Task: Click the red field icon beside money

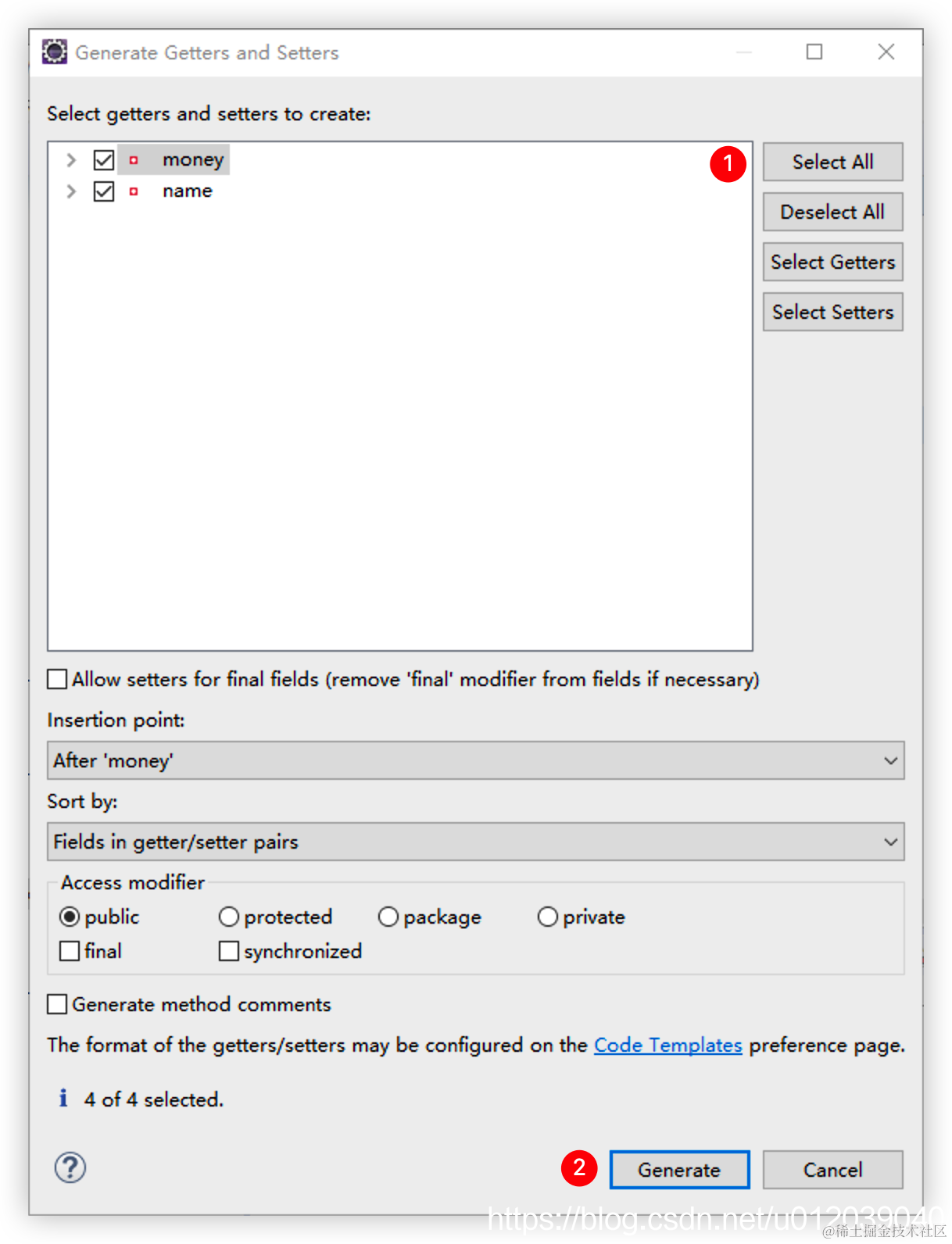Action: 134,160
